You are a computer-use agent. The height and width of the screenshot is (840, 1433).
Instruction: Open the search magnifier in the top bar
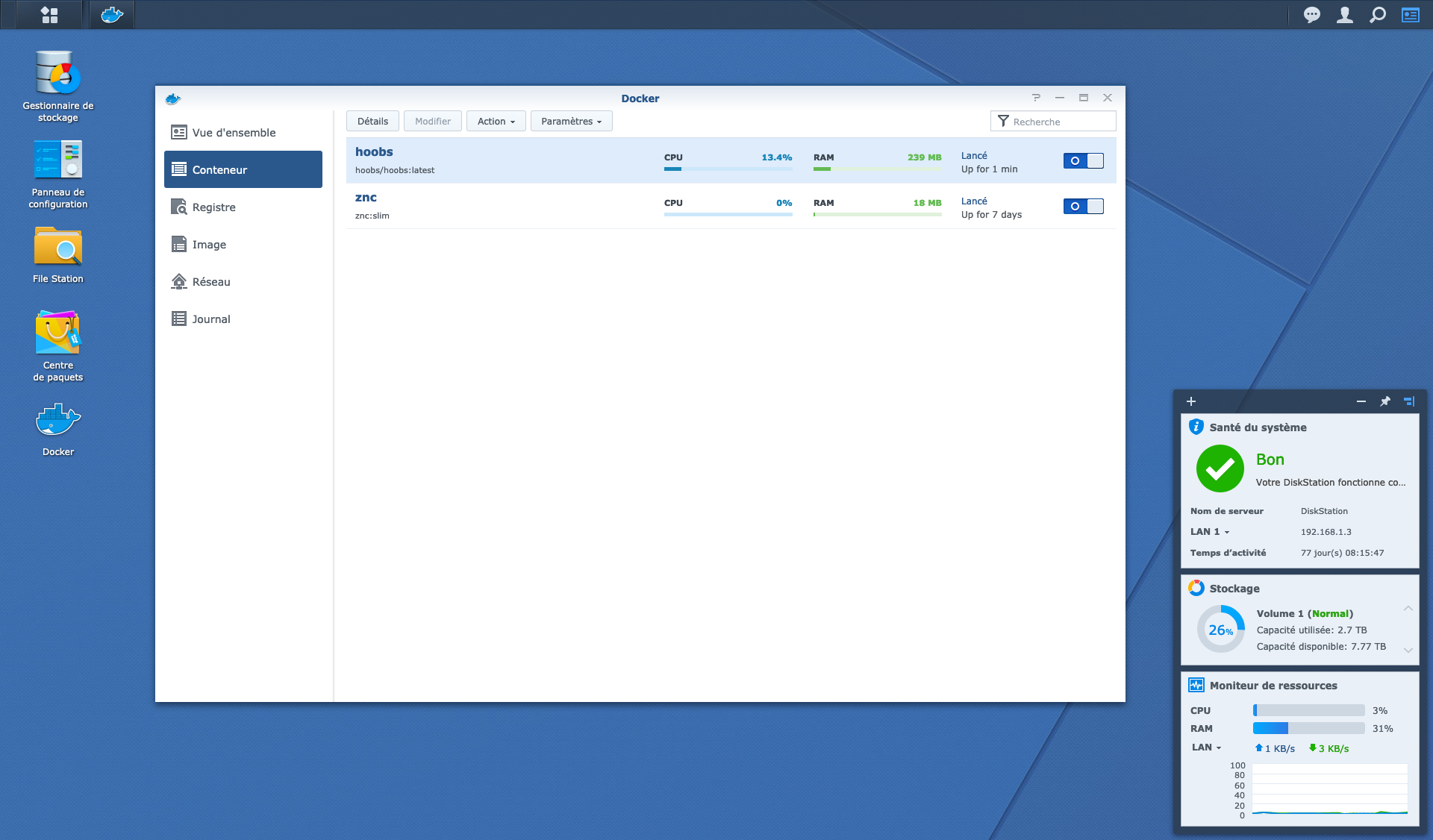click(x=1378, y=15)
